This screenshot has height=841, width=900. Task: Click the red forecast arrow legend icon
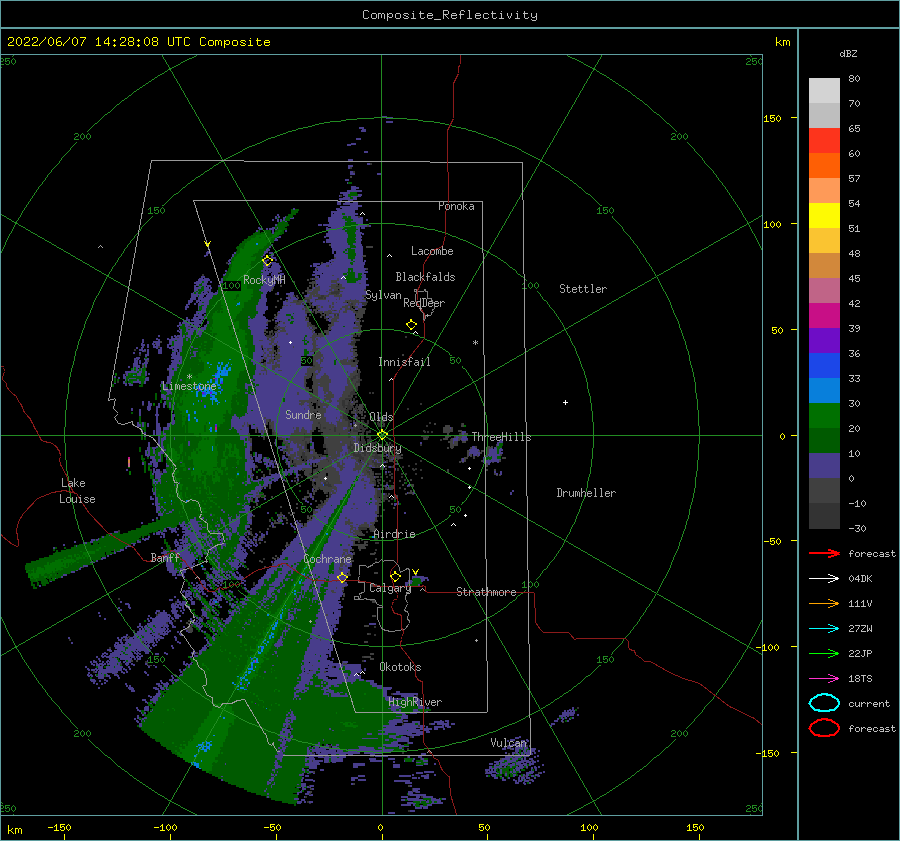coord(824,553)
